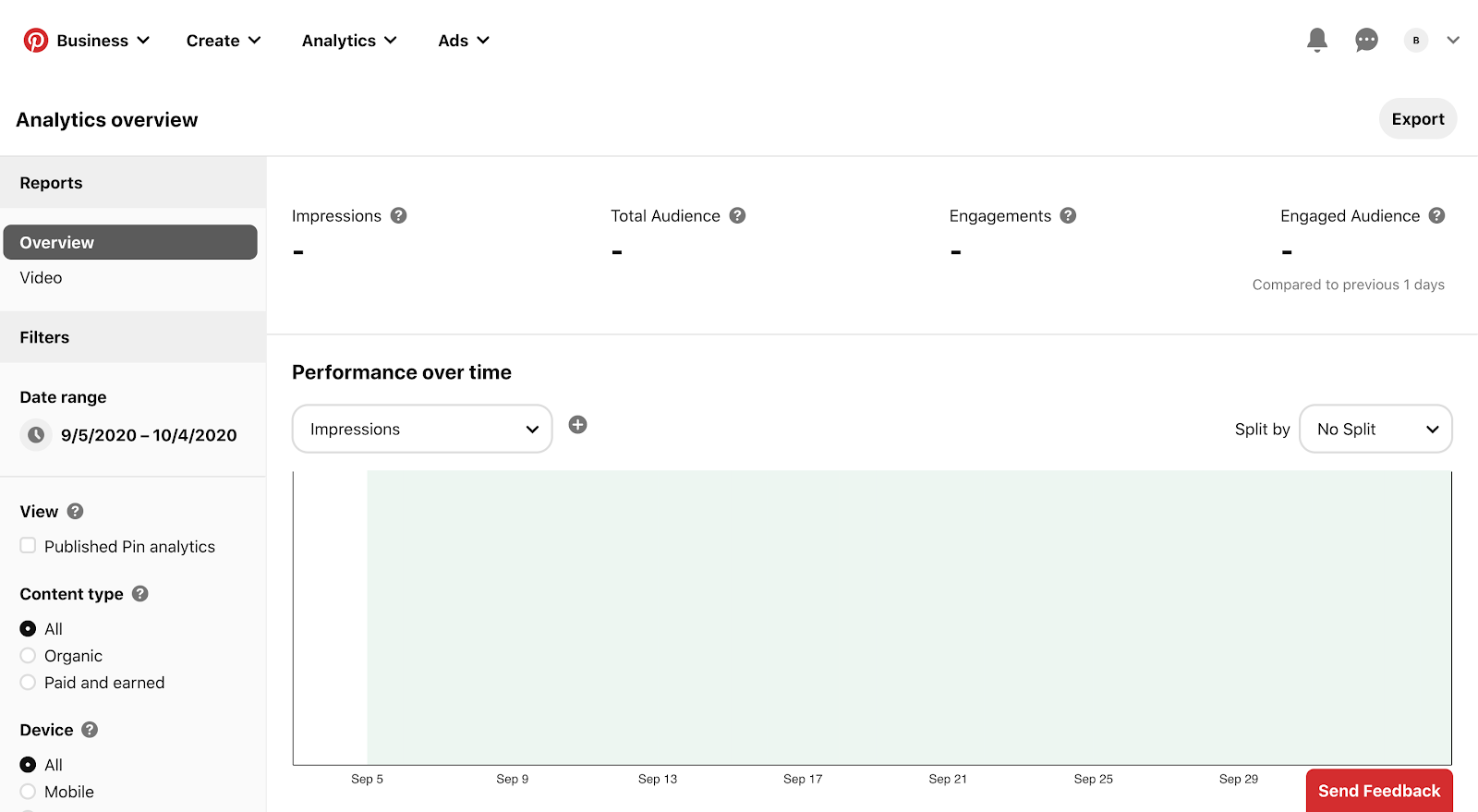The width and height of the screenshot is (1478, 812).
Task: Click the Split by label
Action: (x=1262, y=429)
